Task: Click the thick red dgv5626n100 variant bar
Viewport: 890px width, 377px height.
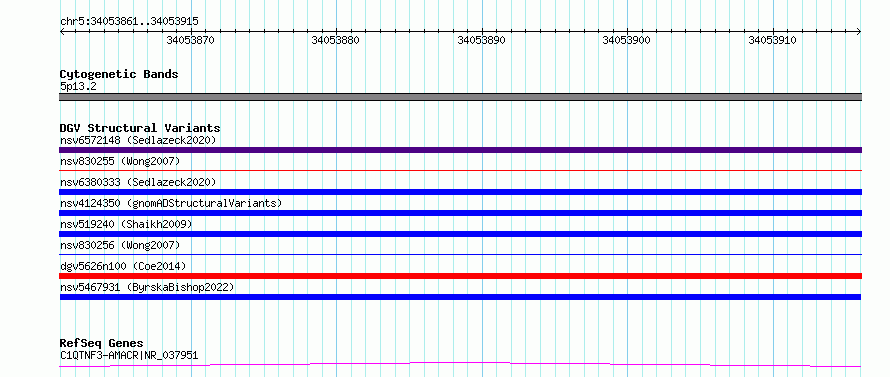Action: point(460,276)
